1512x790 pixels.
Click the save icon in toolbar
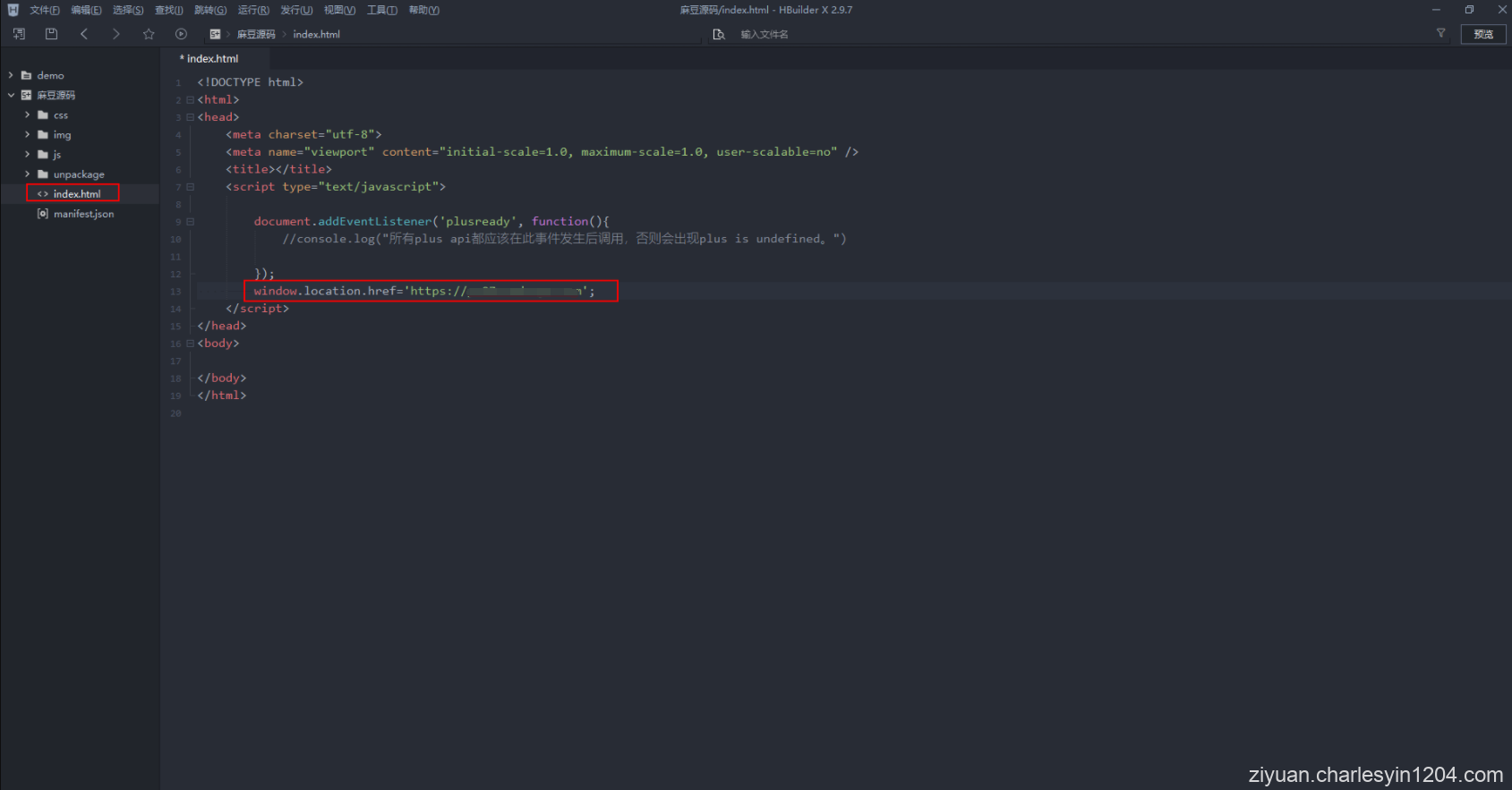coord(51,34)
